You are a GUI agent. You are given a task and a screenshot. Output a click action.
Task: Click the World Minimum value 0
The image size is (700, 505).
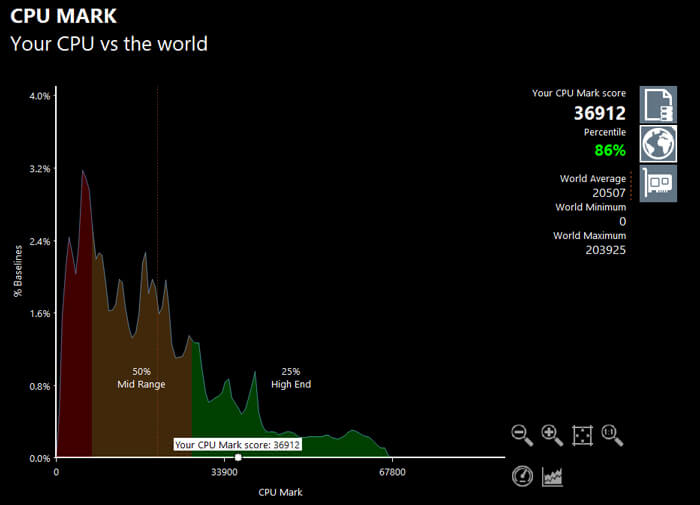(x=623, y=221)
